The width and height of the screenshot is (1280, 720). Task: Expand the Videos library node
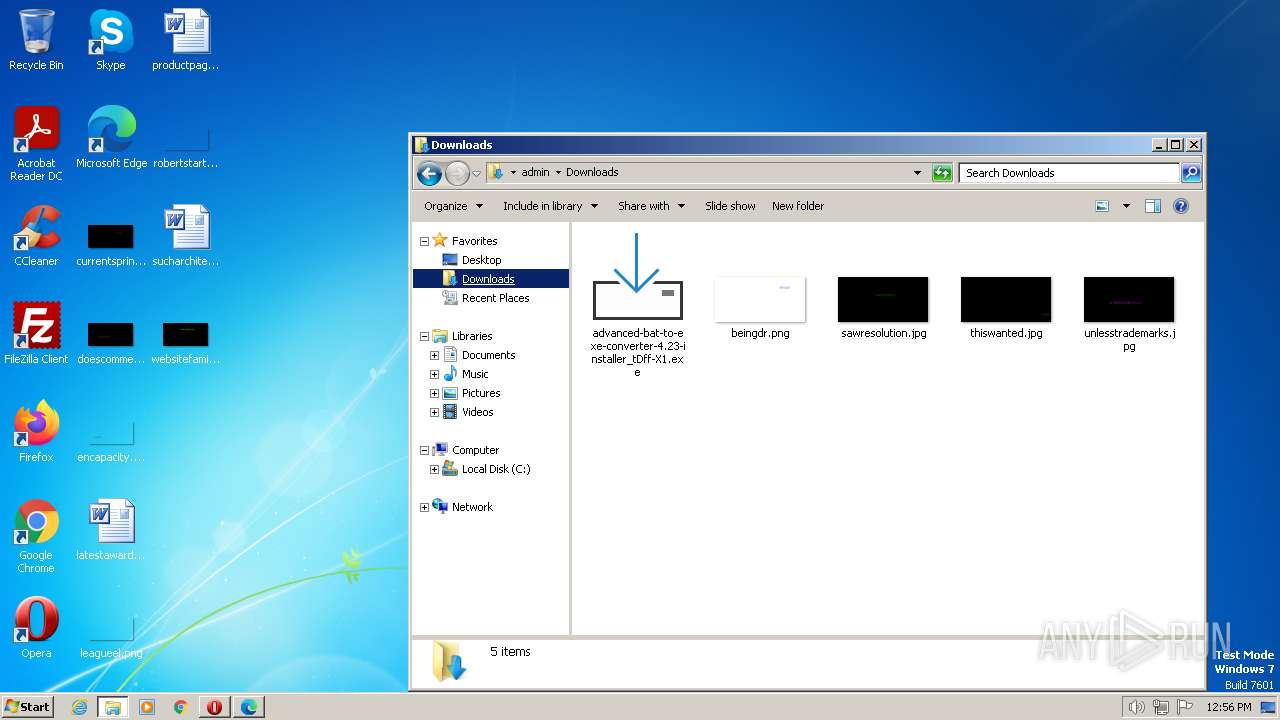pyautogui.click(x=434, y=412)
